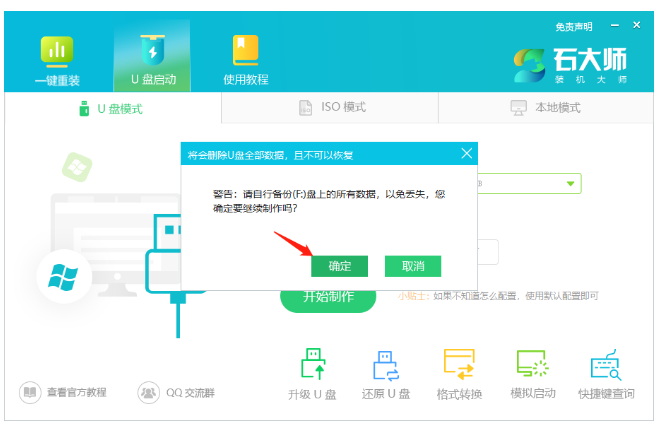Open the QQ交流群 link
Image resolution: width=659 pixels, height=426 pixels.
pyautogui.click(x=177, y=392)
